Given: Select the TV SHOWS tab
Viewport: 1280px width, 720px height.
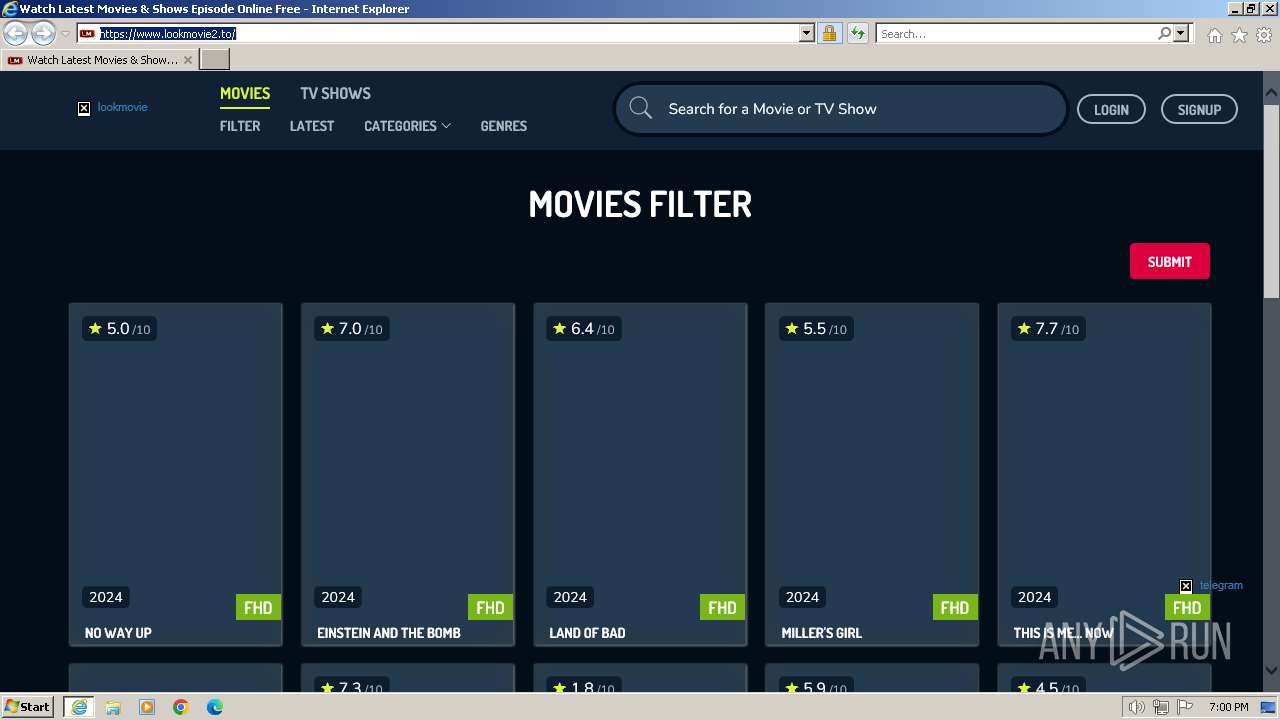Looking at the screenshot, I should point(335,93).
